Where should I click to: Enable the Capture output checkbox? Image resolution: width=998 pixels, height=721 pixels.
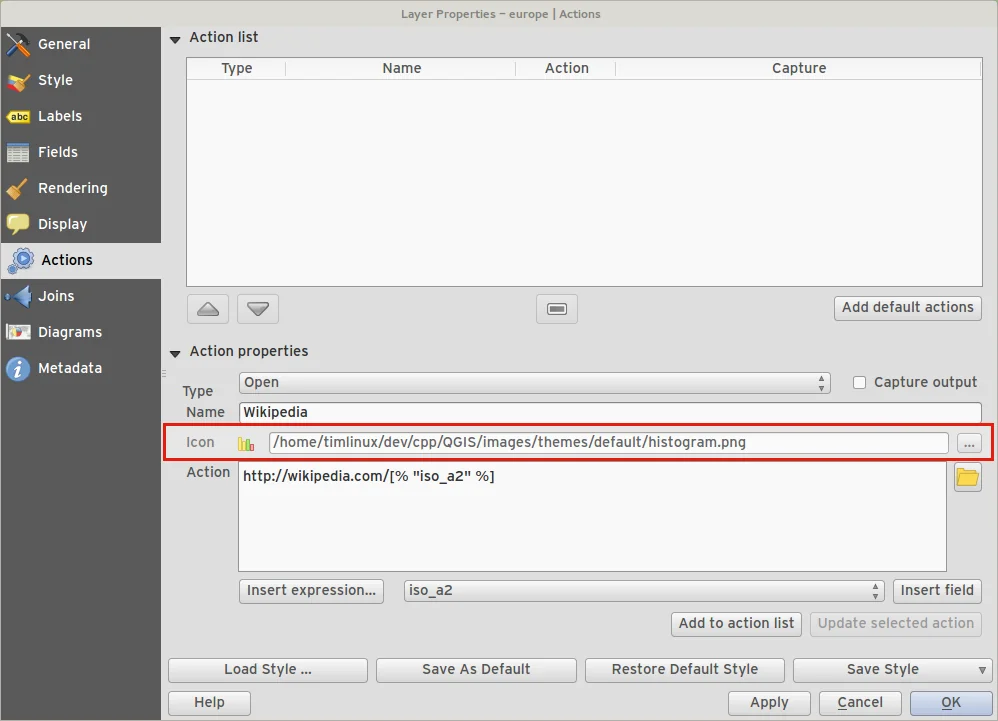[x=859, y=382]
